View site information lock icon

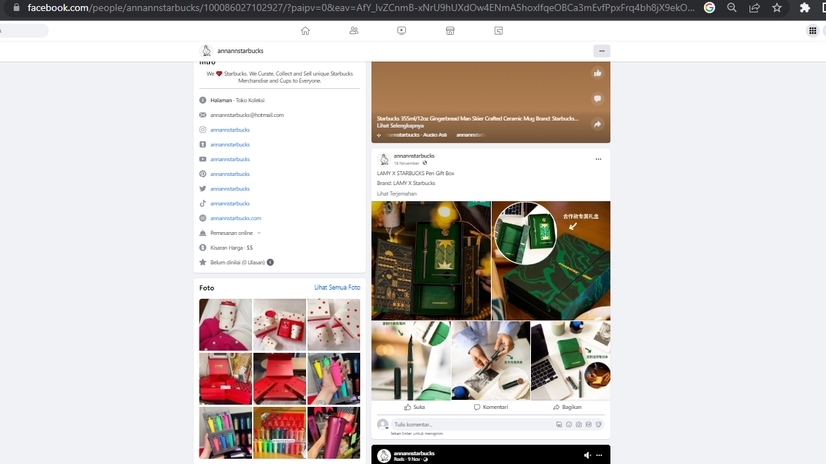(x=17, y=7)
